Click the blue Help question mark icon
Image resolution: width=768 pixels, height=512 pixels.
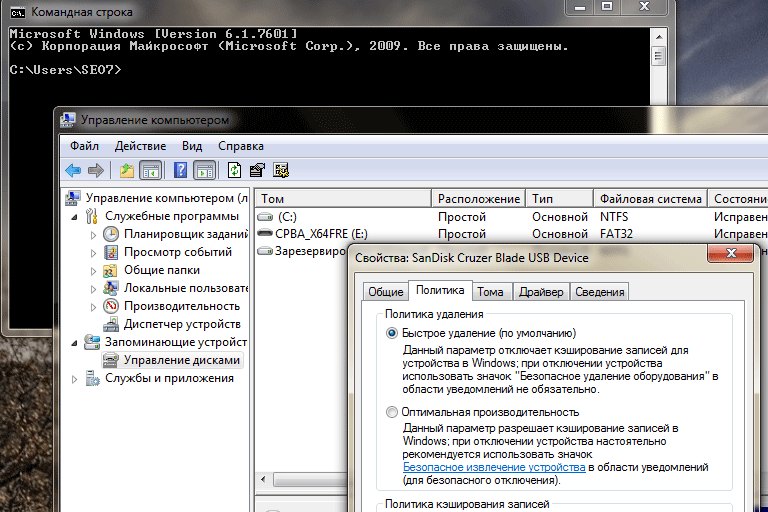click(180, 170)
